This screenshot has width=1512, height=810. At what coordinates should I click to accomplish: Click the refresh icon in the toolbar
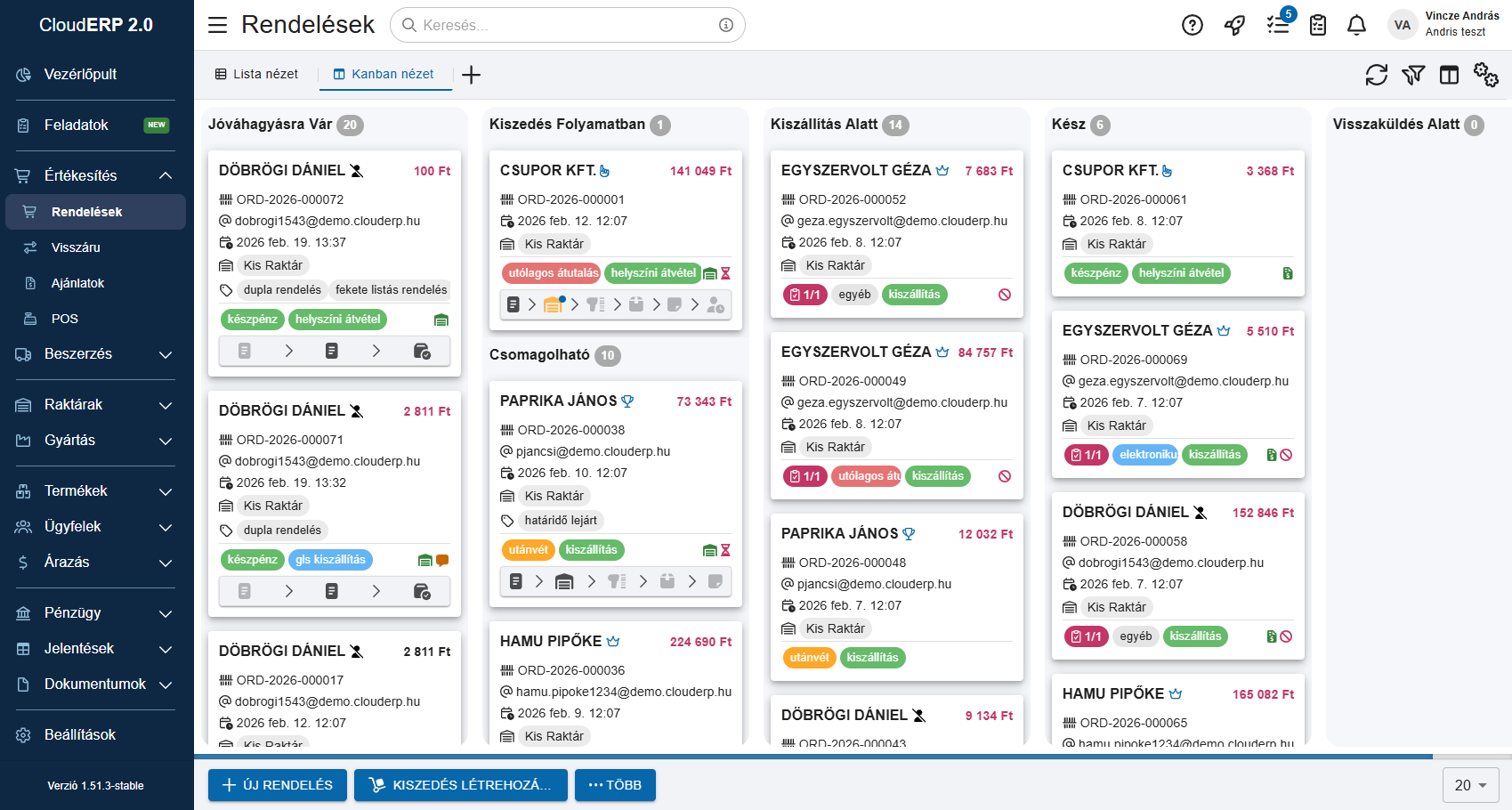1376,75
